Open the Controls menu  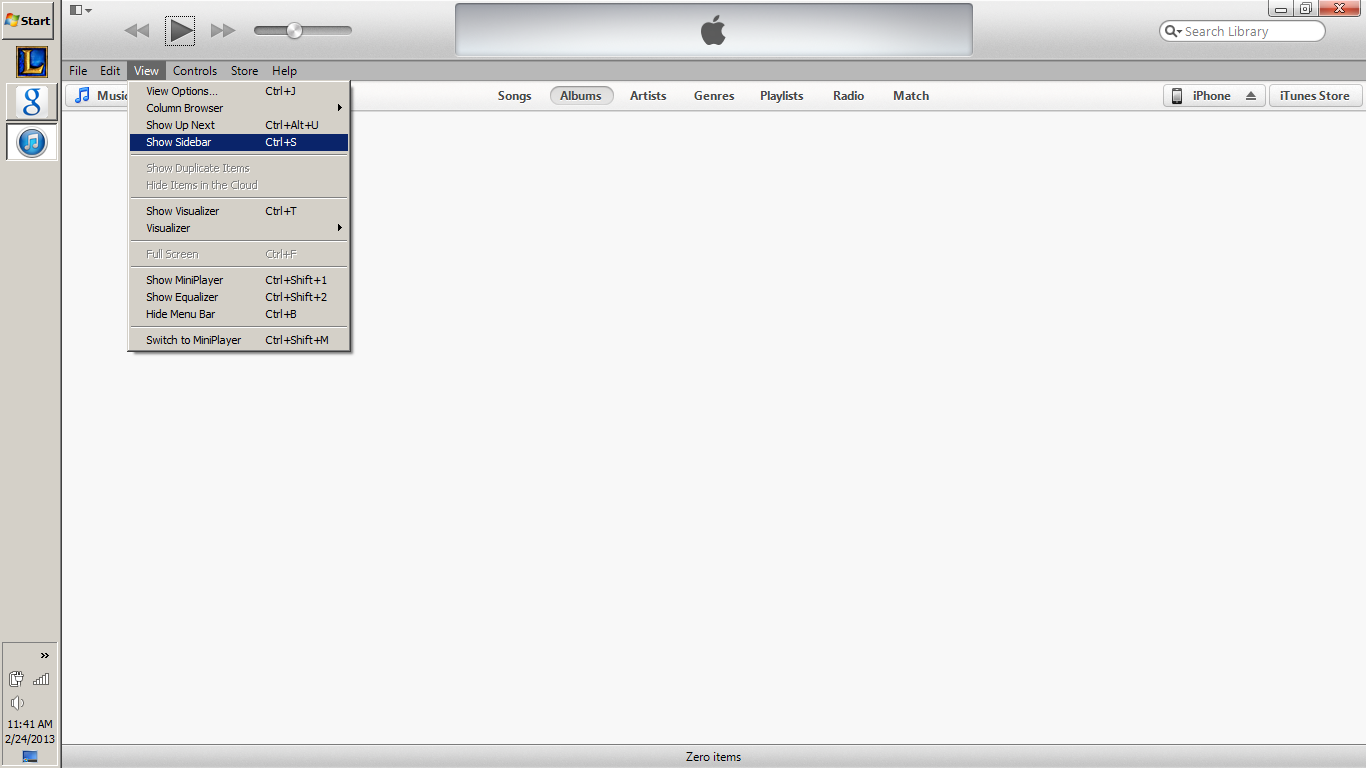[x=195, y=71]
